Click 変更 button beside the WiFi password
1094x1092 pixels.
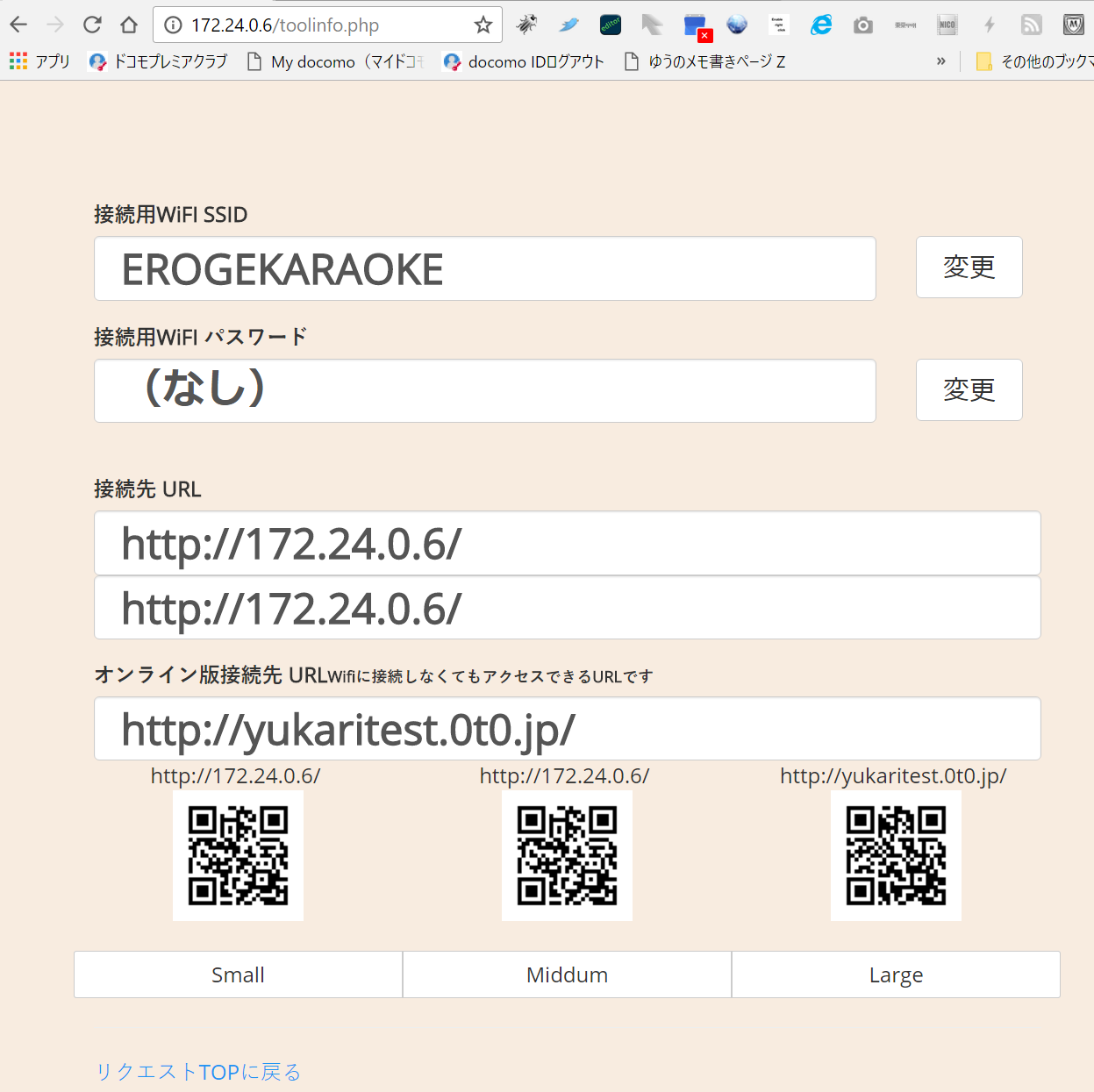tap(969, 389)
